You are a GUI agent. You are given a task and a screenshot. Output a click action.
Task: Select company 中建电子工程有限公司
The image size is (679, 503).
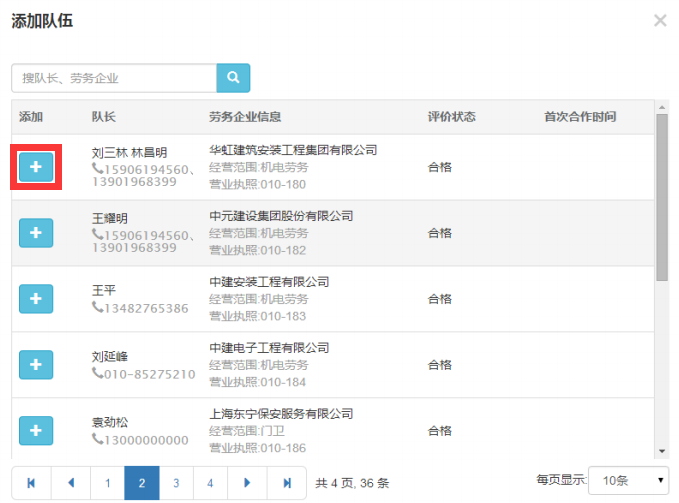(269, 348)
